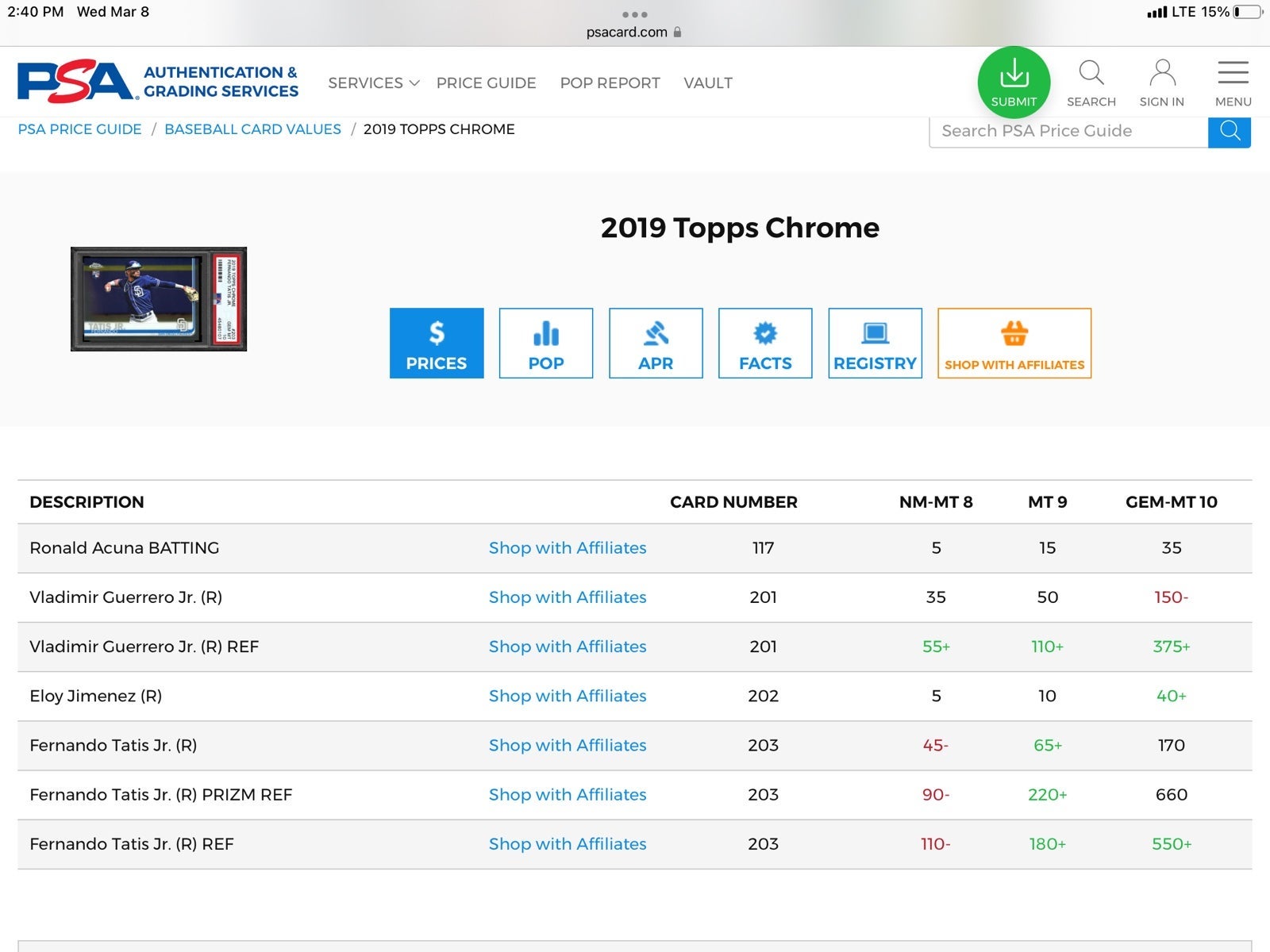The width and height of the screenshot is (1270, 952).
Task: Click the NM-MT 8 column header
Action: click(x=936, y=502)
